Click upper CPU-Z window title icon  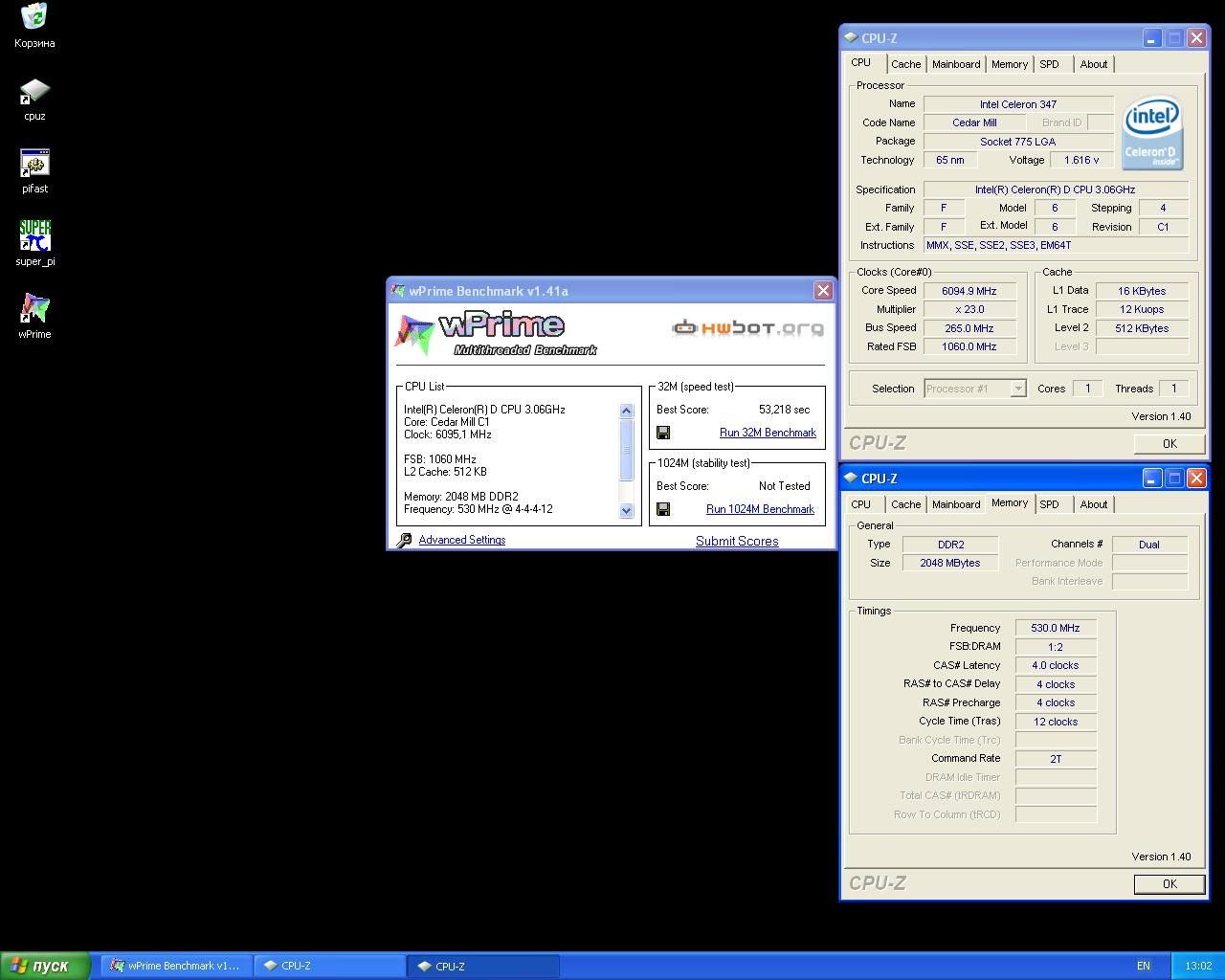click(x=851, y=38)
